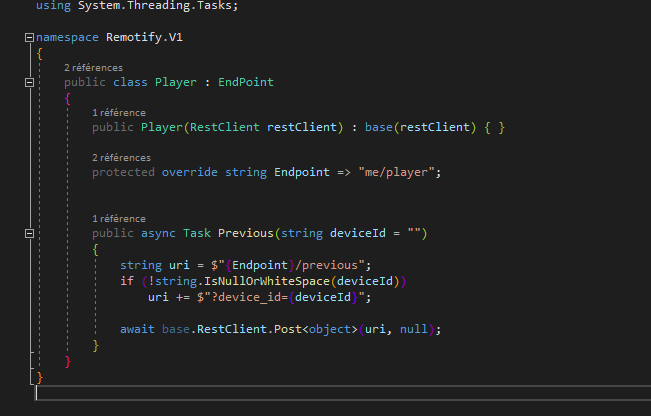Click 'await' keyword

[137, 329]
